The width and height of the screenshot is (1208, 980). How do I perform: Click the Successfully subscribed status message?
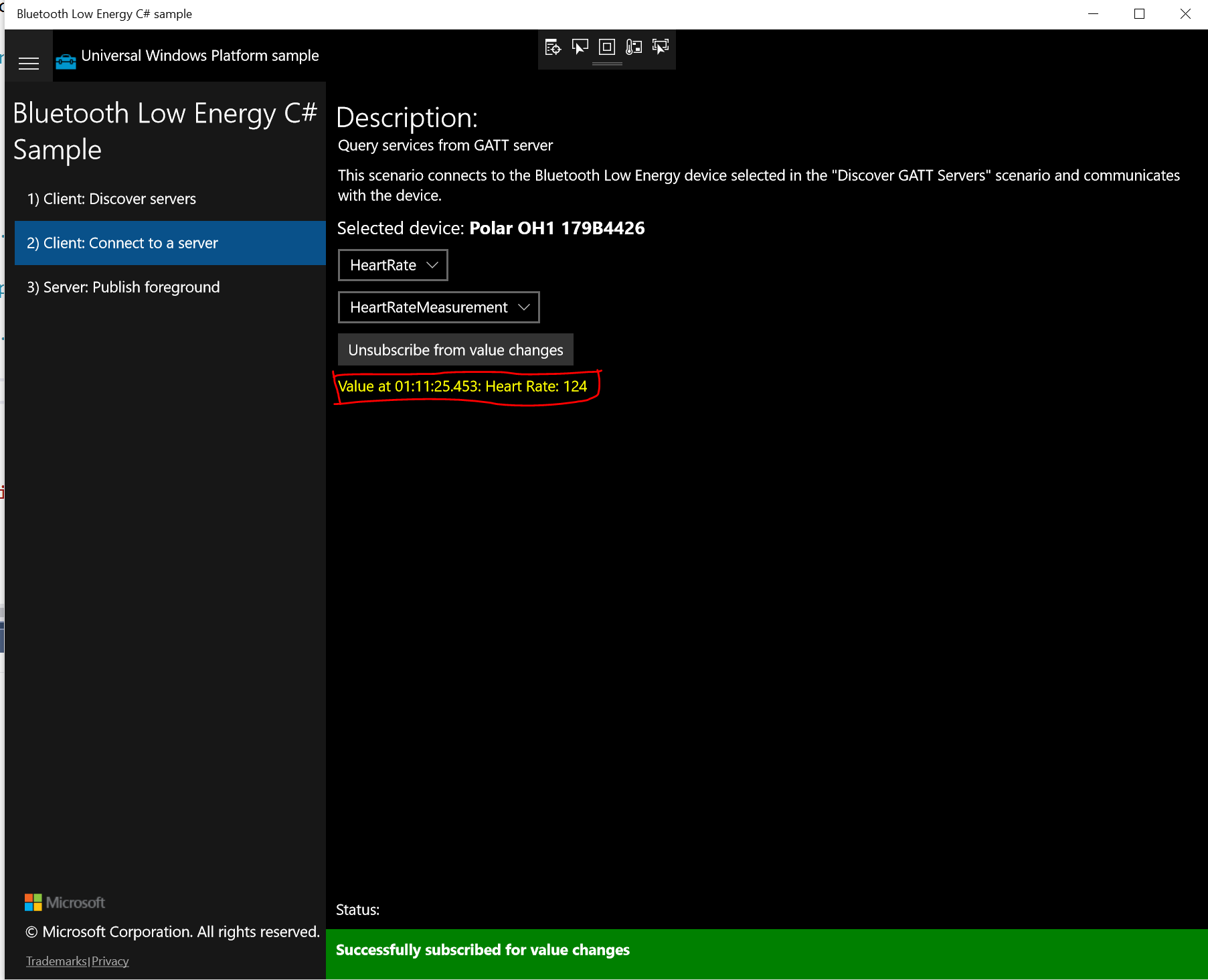(483, 950)
